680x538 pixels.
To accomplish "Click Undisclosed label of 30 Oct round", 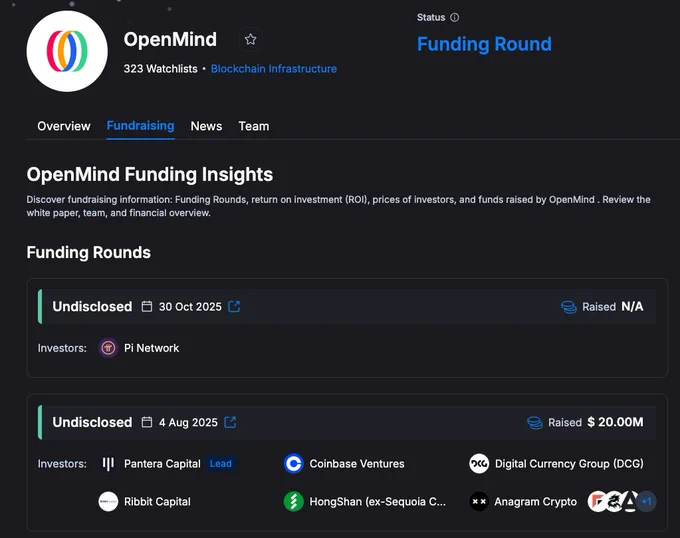I will tap(92, 306).
